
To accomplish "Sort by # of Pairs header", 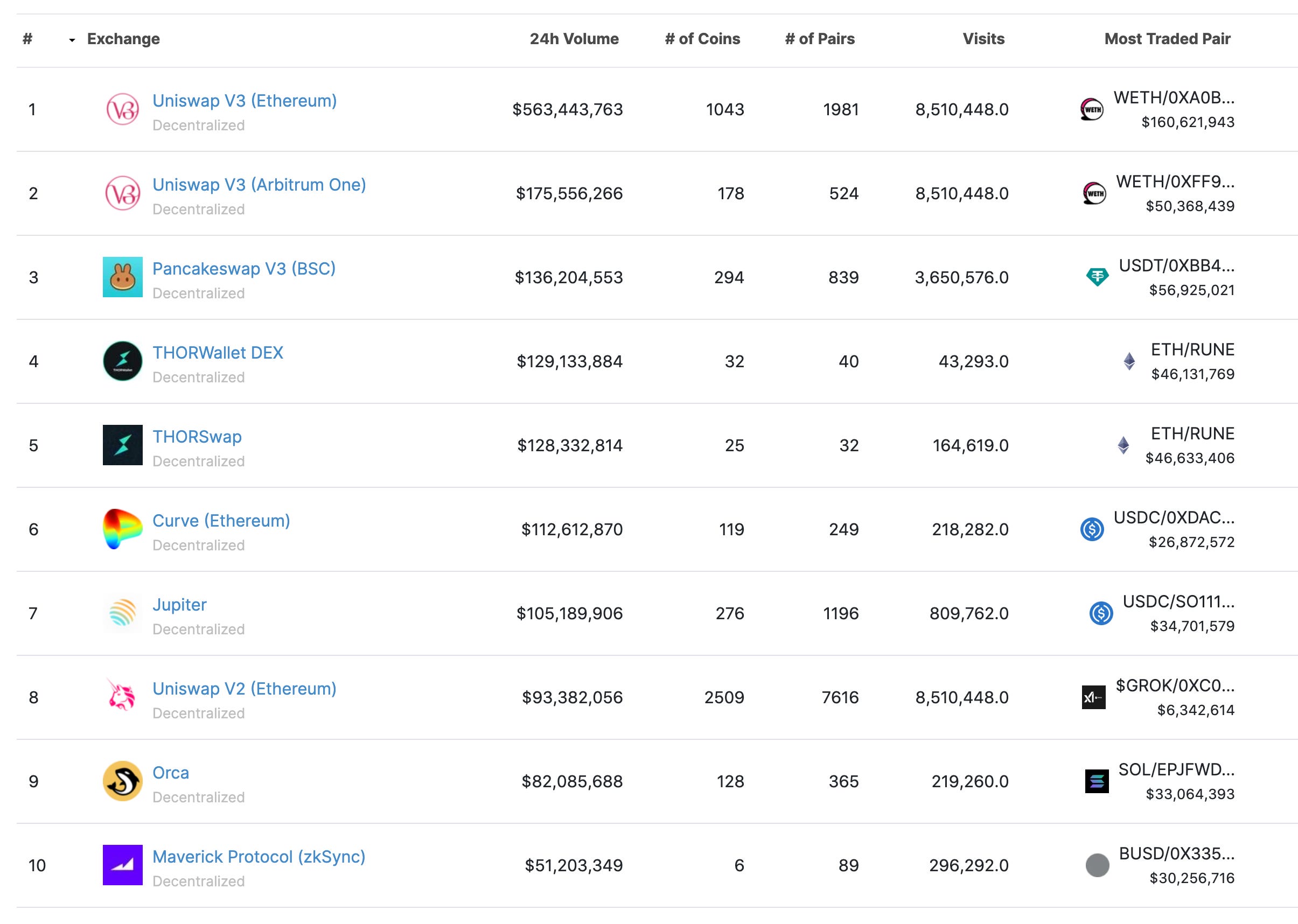I will [x=819, y=39].
